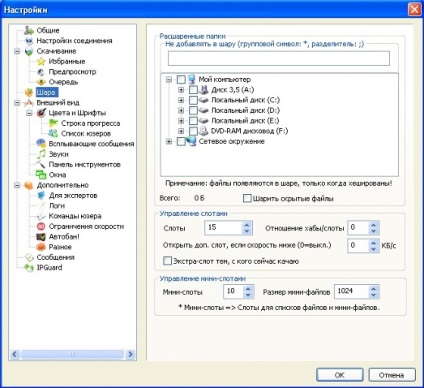The width and height of the screenshot is (424, 388).
Task: Click the Сообщения icon
Action: tap(29, 257)
